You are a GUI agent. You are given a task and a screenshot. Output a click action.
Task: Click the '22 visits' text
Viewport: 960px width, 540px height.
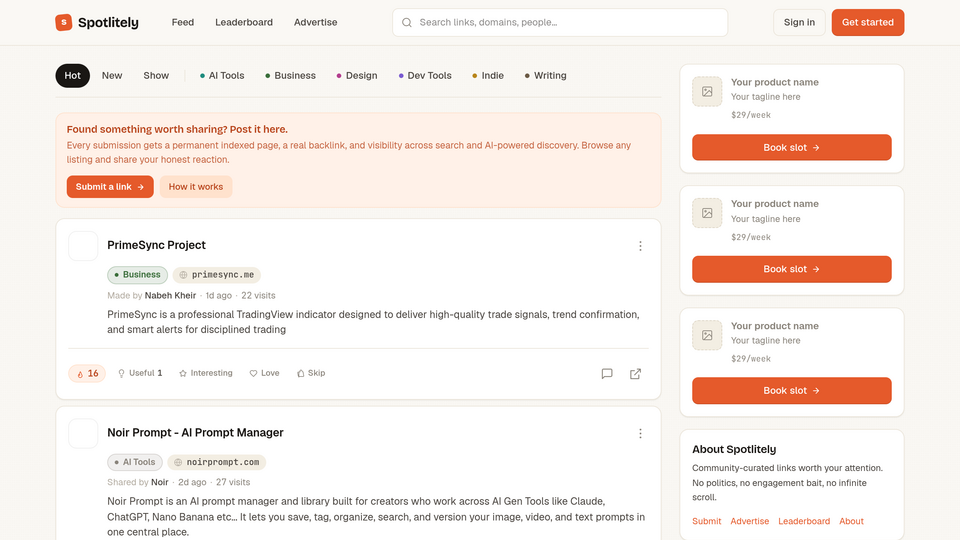pyautogui.click(x=258, y=295)
